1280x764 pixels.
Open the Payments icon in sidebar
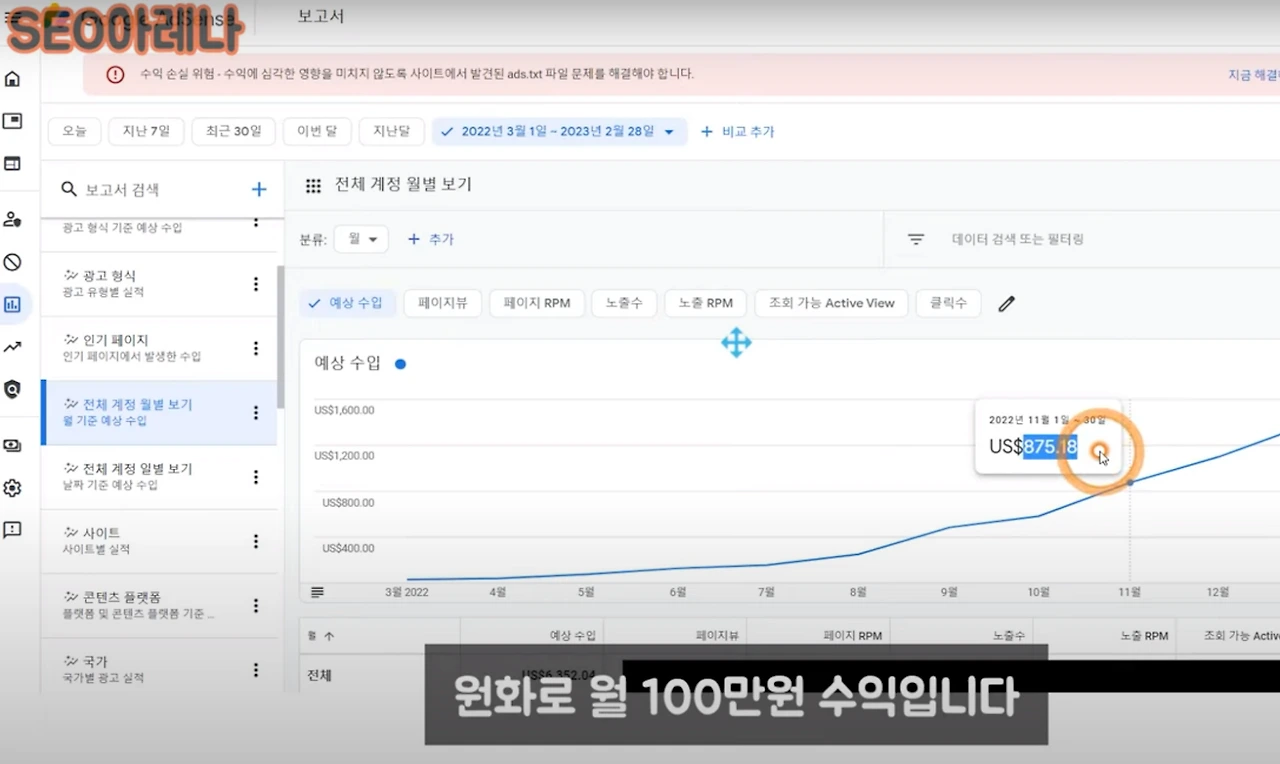click(13, 446)
